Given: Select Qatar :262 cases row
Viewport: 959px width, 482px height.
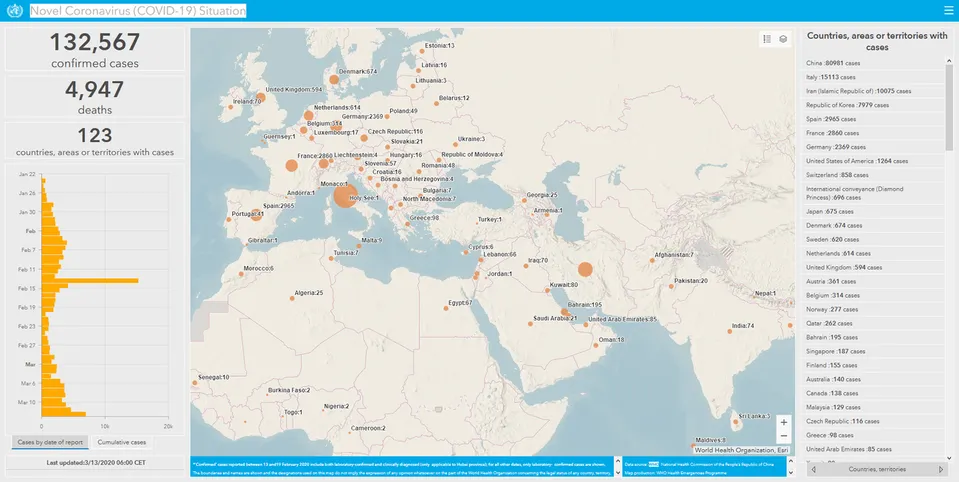Looking at the screenshot, I should click(x=873, y=324).
